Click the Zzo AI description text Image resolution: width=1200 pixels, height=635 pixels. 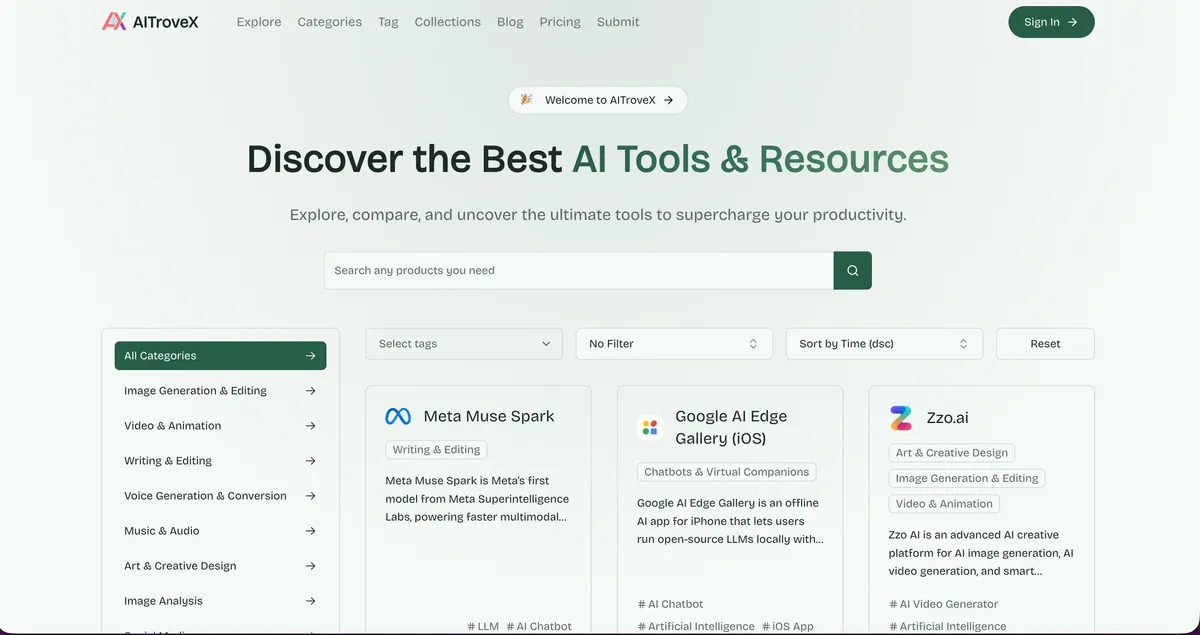[x=981, y=553]
